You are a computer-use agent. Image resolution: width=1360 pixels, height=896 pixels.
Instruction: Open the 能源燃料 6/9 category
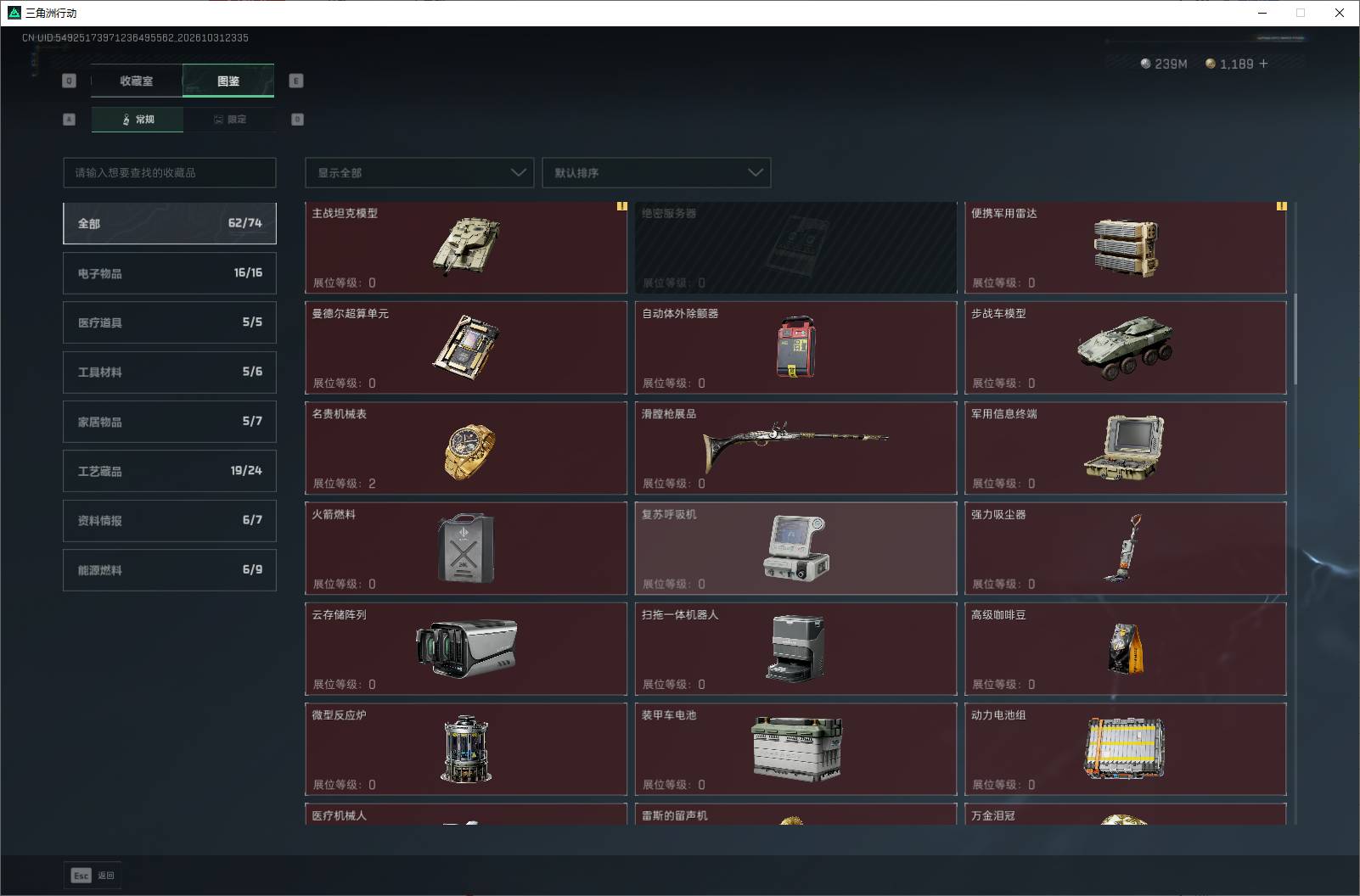[x=170, y=570]
